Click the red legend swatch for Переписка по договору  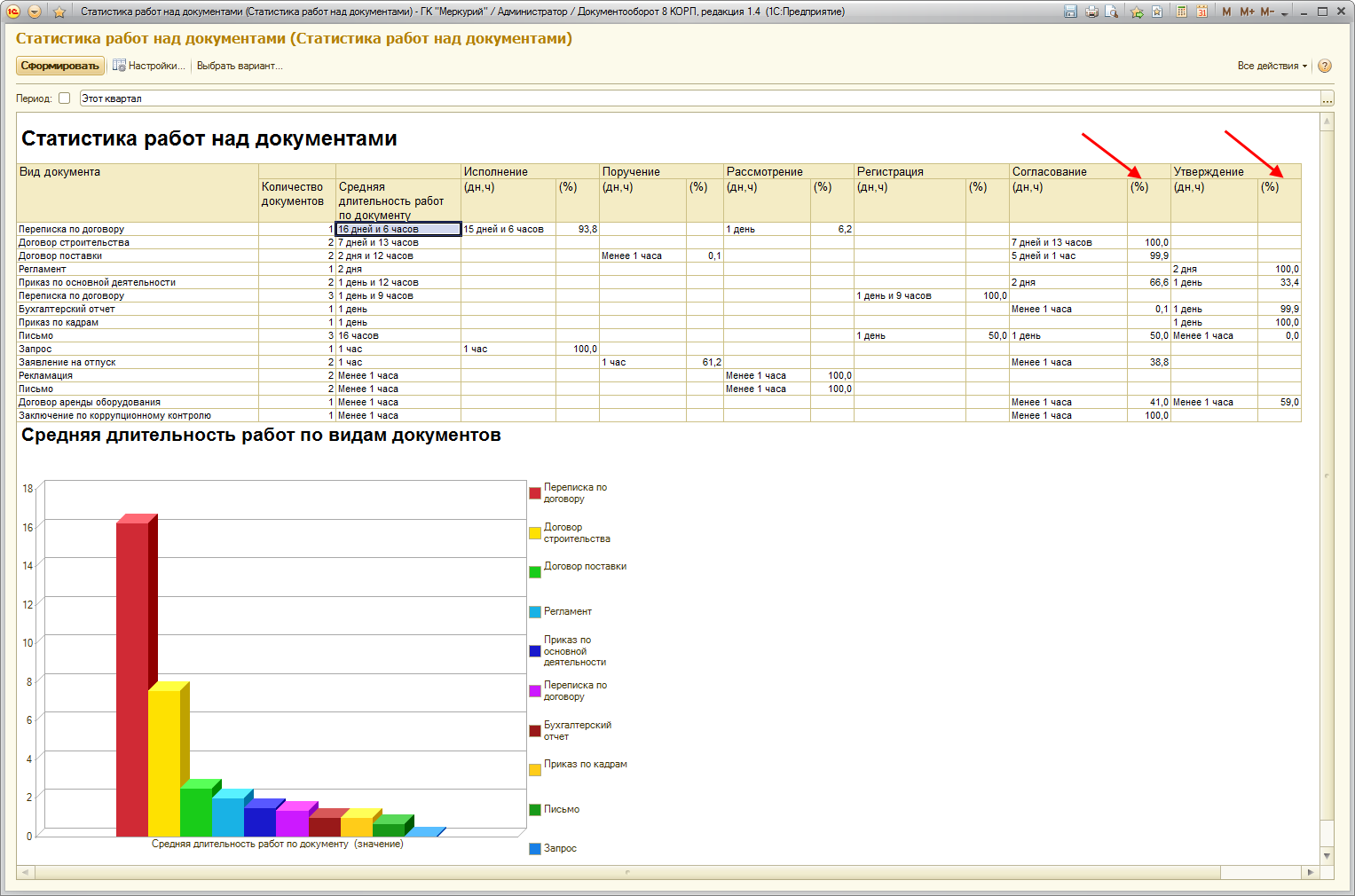tap(535, 493)
